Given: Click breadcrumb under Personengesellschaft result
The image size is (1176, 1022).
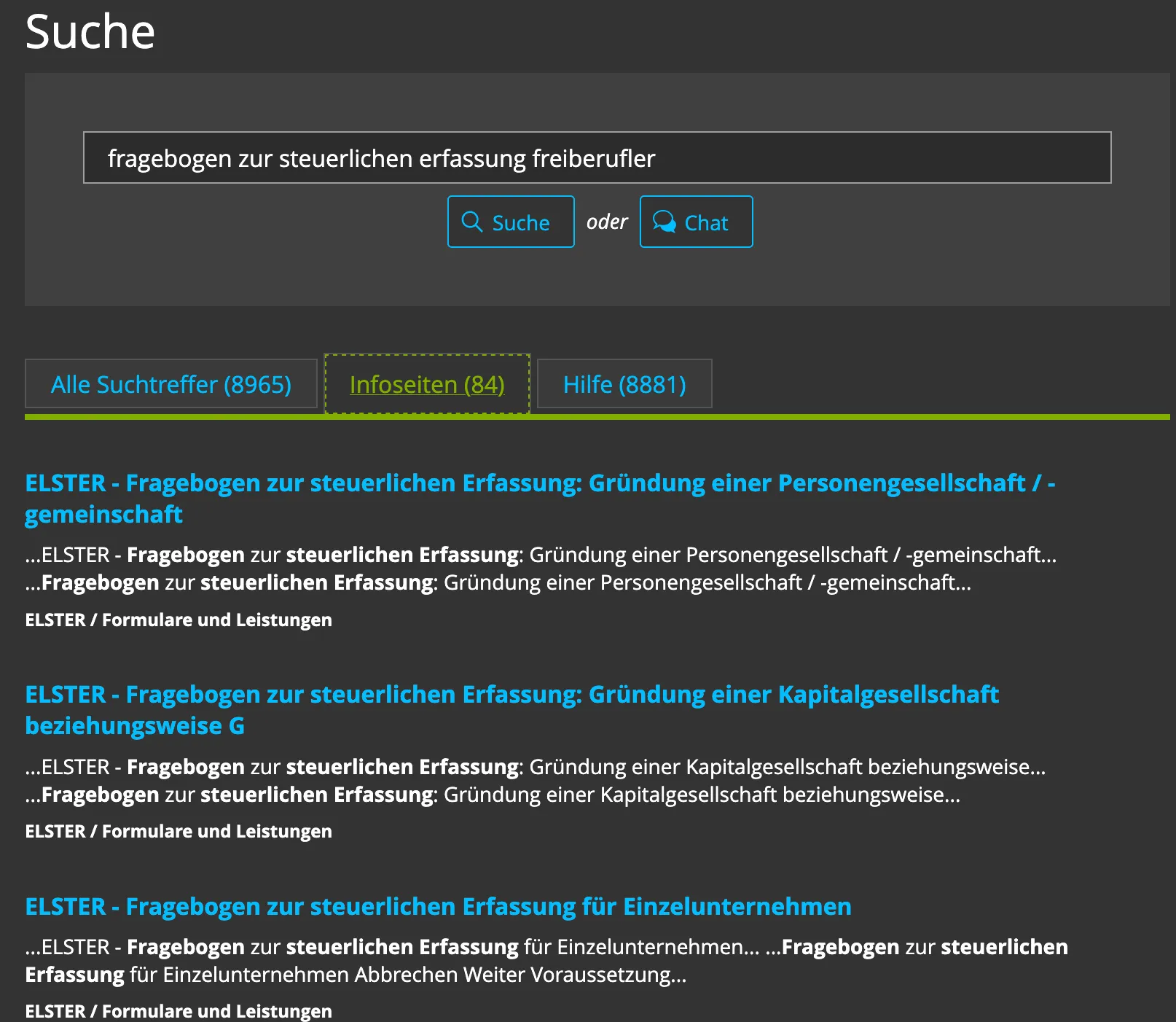Looking at the screenshot, I should tap(179, 620).
